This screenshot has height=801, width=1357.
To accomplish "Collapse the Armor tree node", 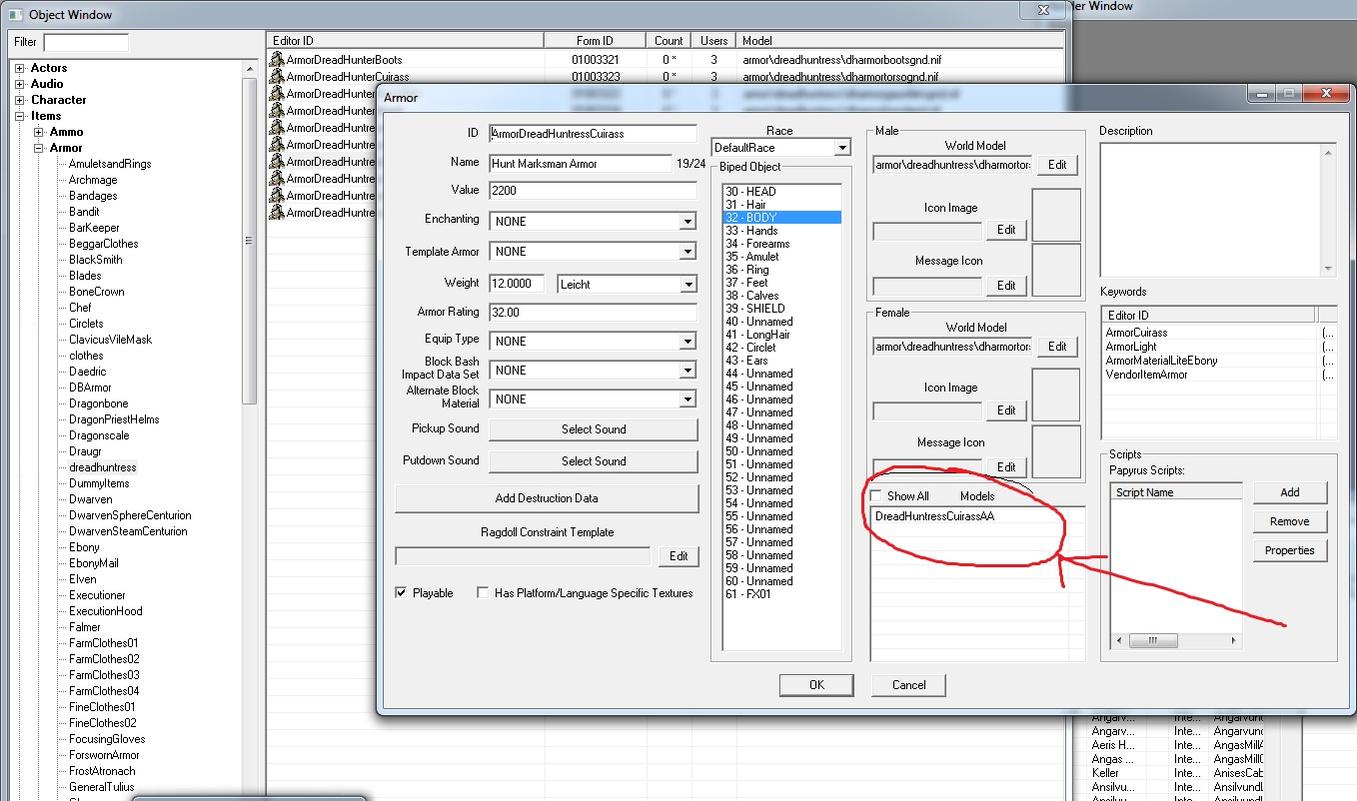I will (39, 148).
